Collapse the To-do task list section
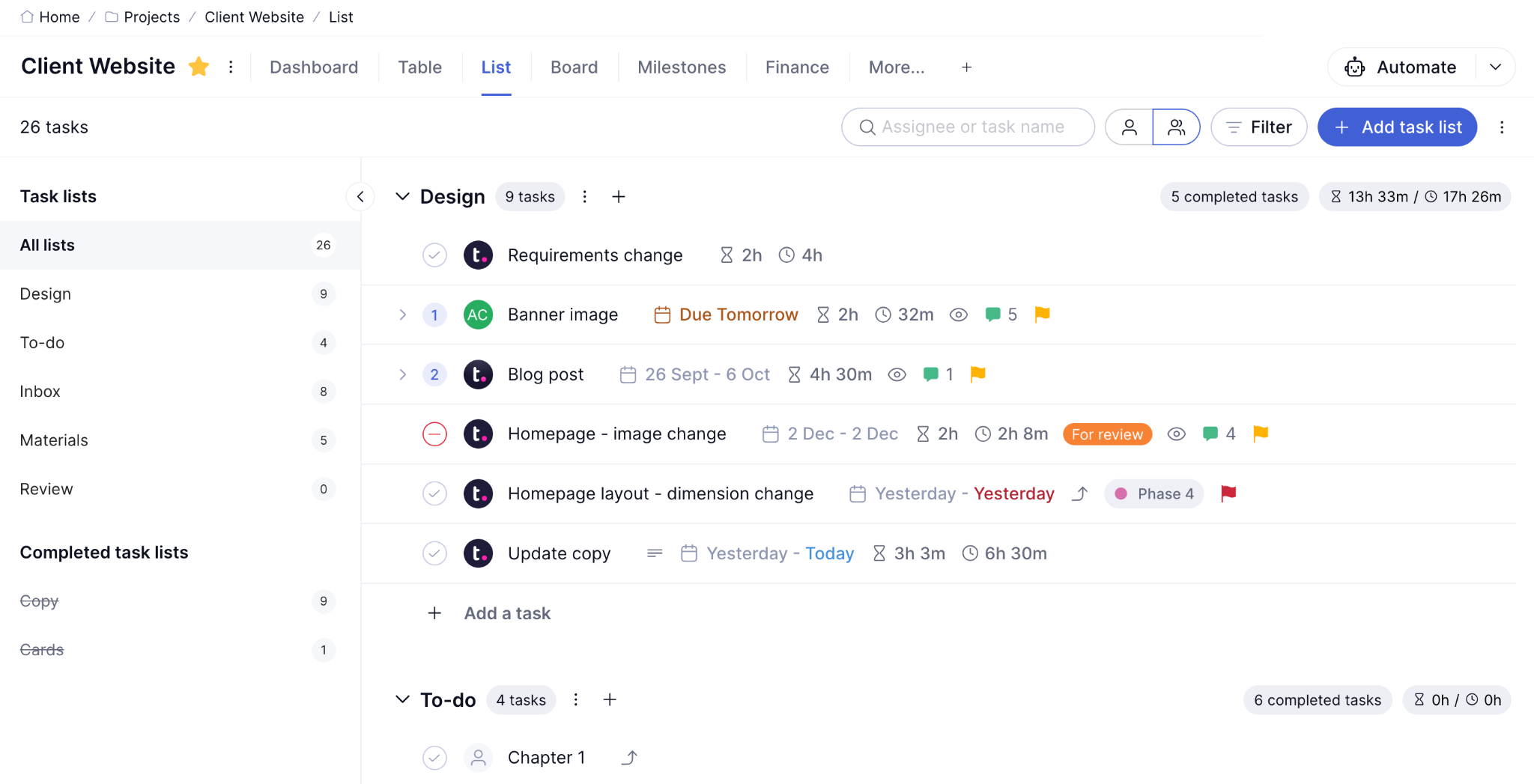 (402, 699)
